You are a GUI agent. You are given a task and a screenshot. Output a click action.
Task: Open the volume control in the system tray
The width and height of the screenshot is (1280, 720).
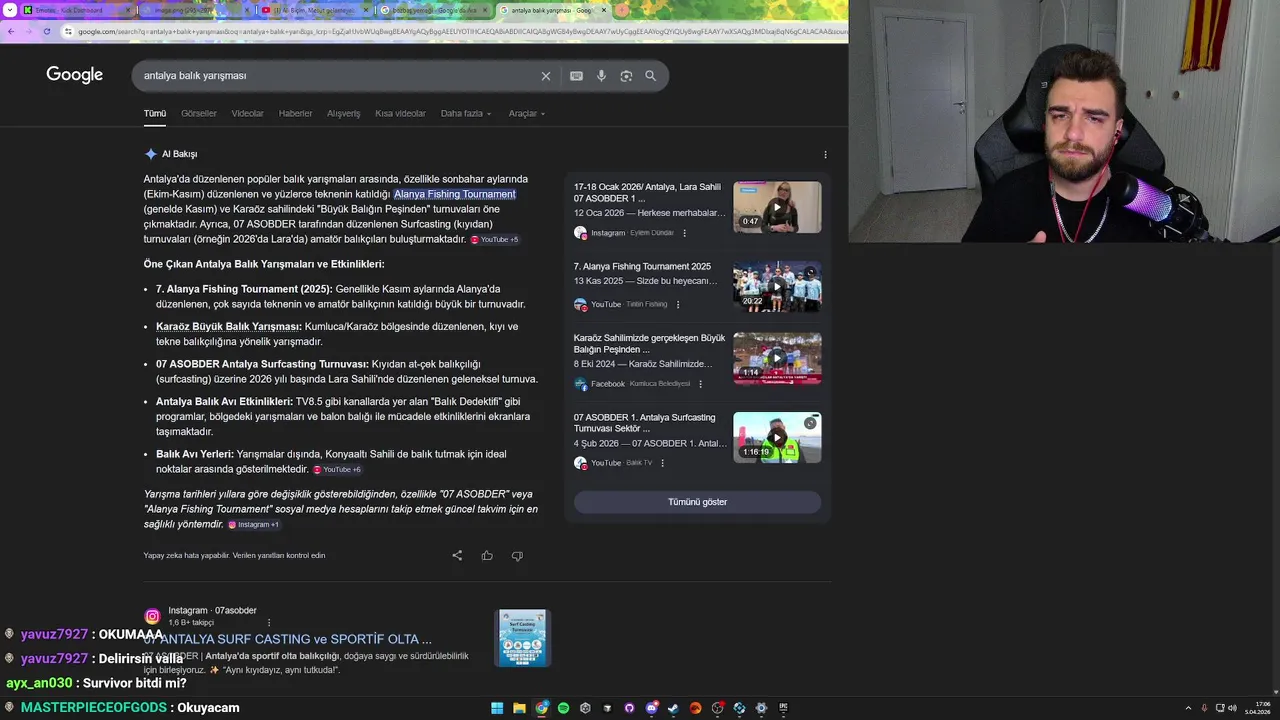tap(1232, 708)
